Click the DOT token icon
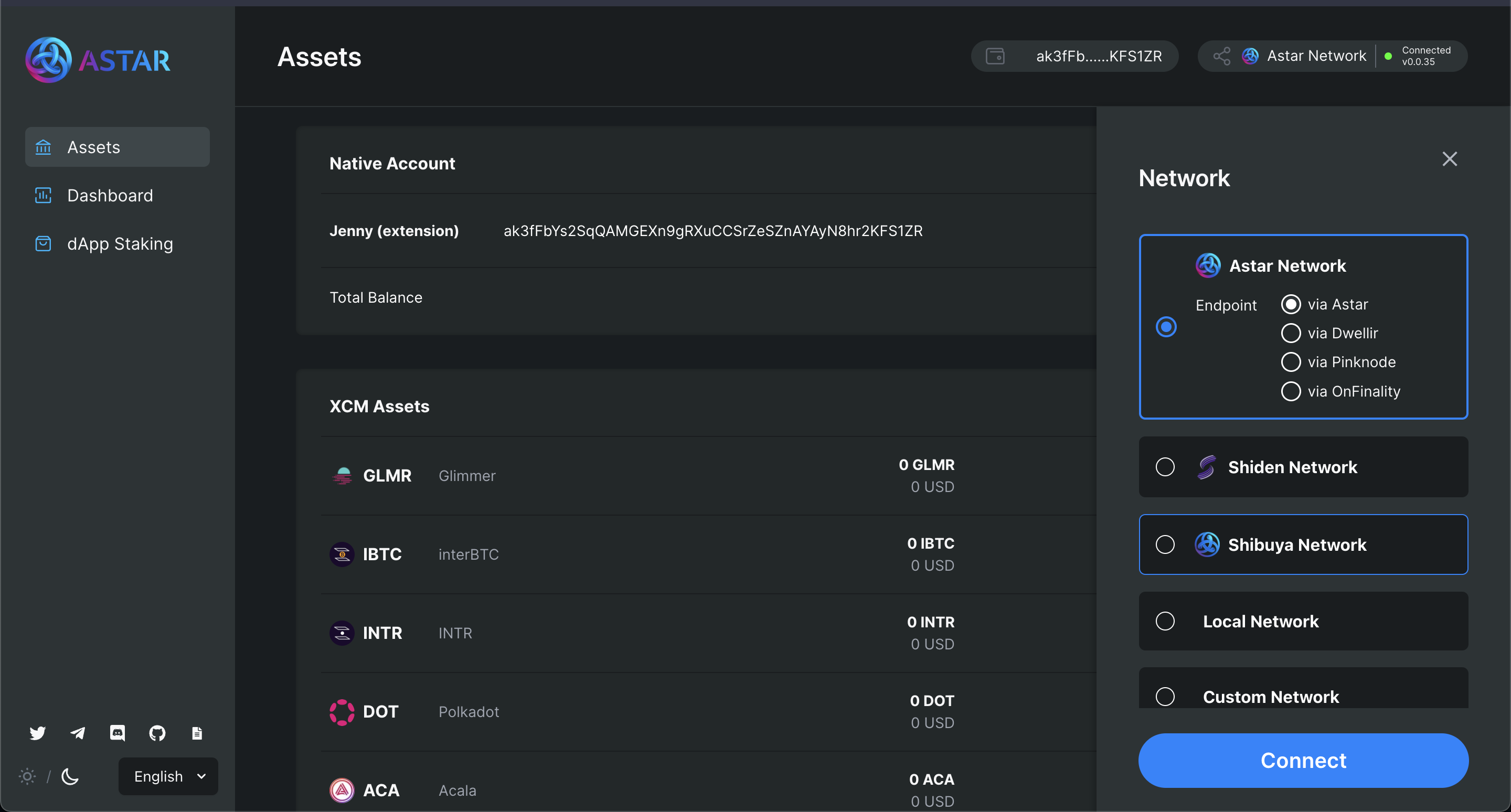This screenshot has width=1511, height=812. (342, 712)
